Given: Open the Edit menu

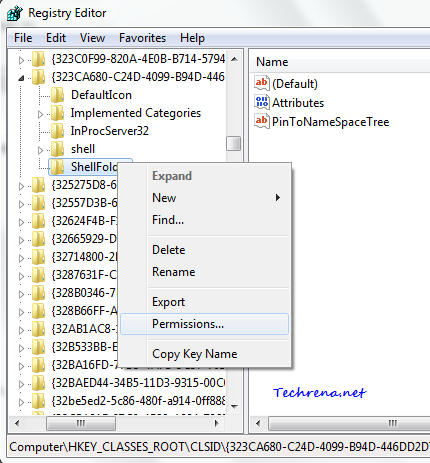Looking at the screenshot, I should click(56, 38).
